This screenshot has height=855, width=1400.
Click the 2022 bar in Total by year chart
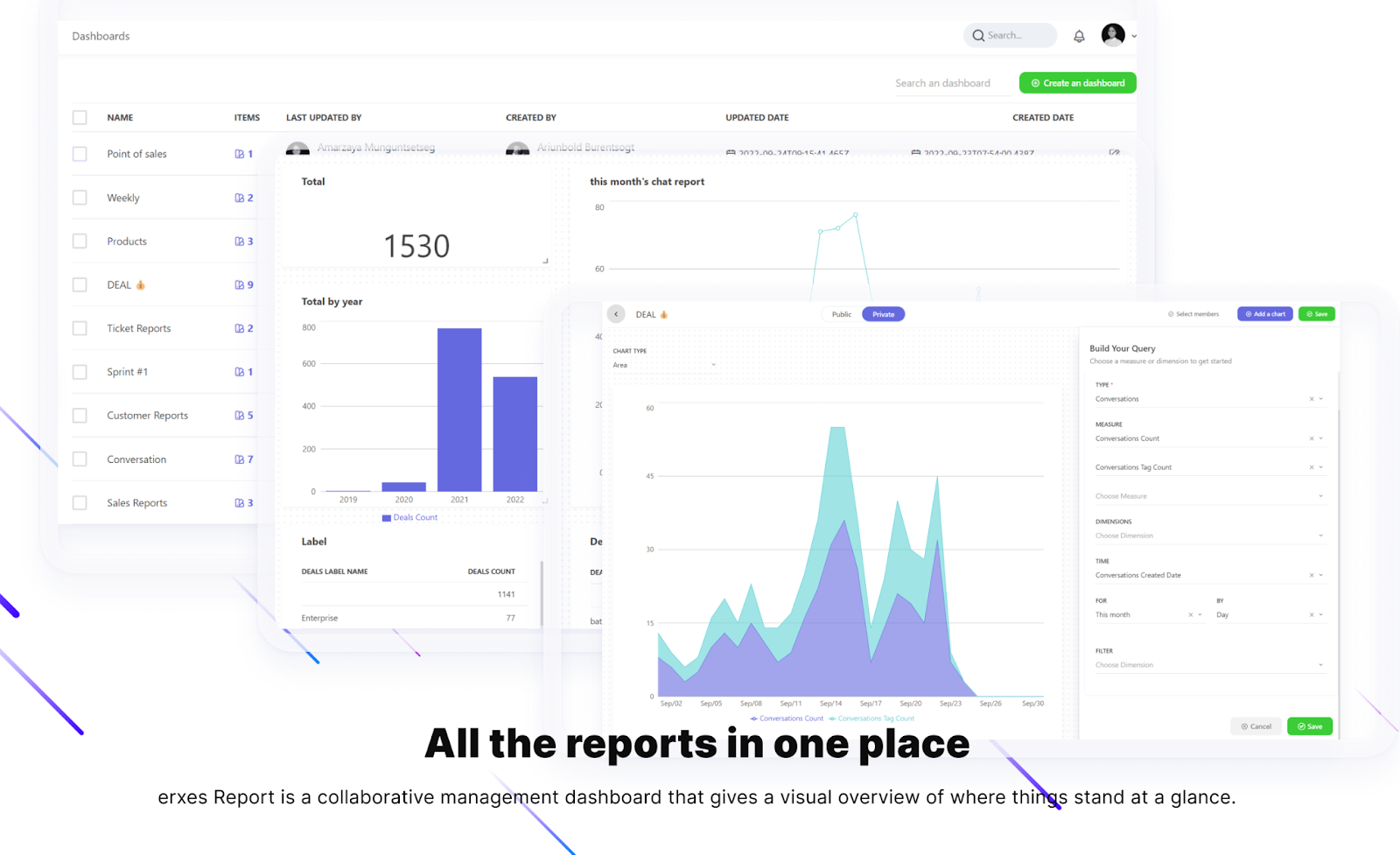tap(515, 434)
